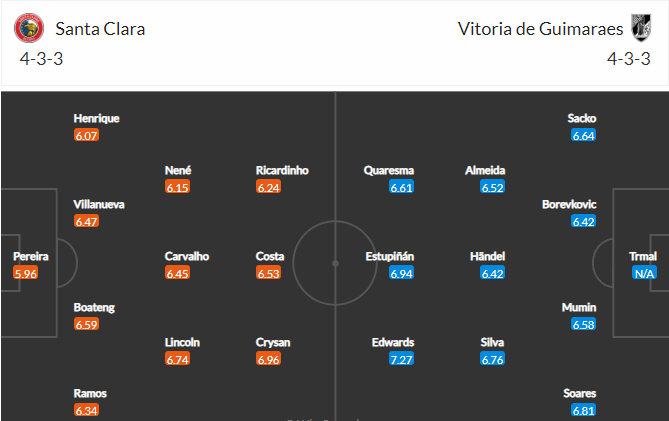Select Crysan's 6.96 rating badge
The image size is (669, 421).
click(x=268, y=359)
